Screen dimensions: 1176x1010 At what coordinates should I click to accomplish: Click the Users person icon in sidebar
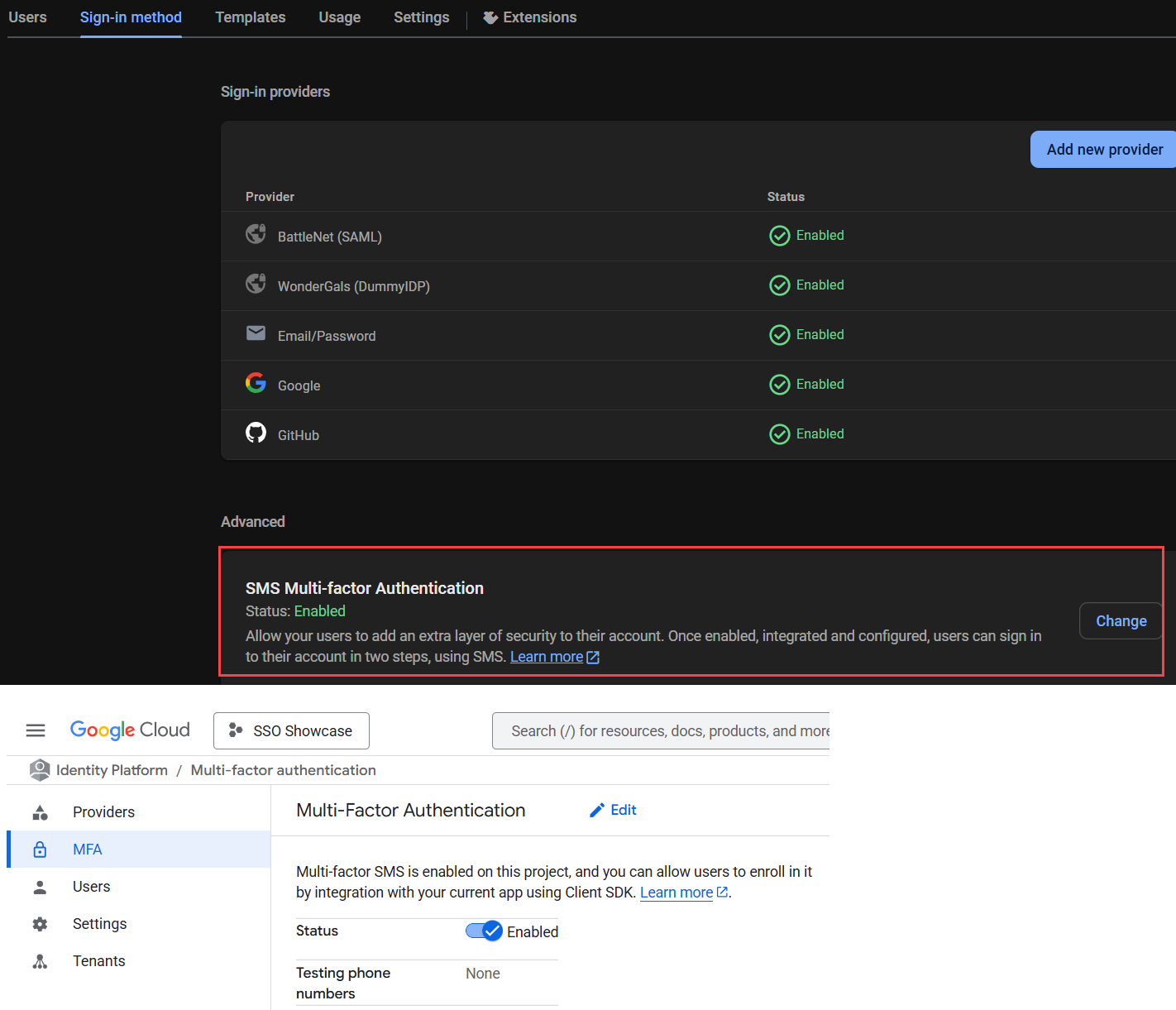(x=40, y=887)
